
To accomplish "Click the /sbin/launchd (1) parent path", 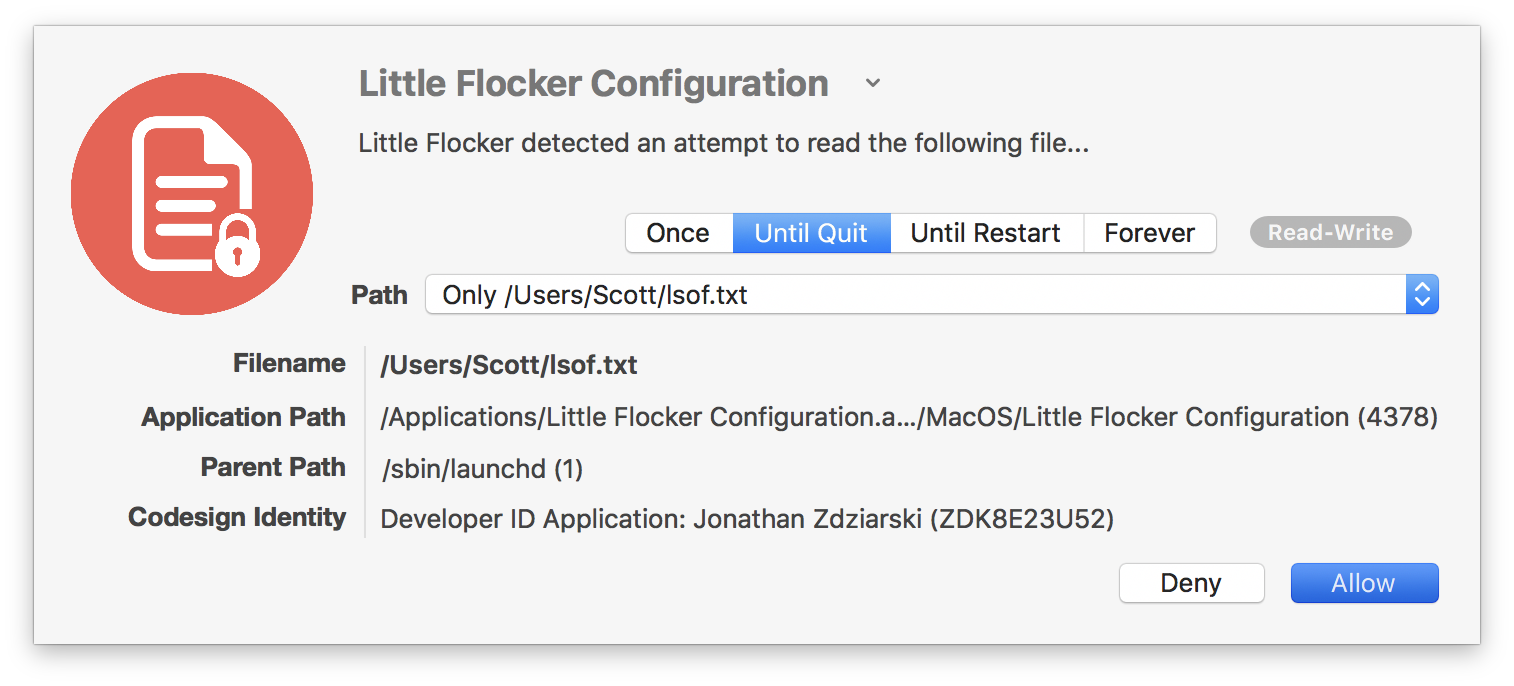I will tap(482, 468).
